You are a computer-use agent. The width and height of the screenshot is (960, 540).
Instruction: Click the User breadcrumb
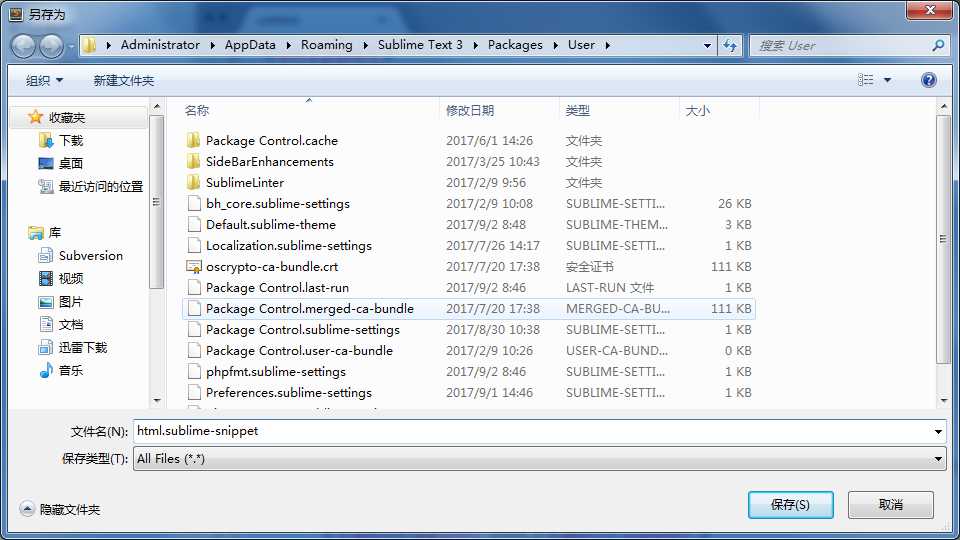pos(581,45)
